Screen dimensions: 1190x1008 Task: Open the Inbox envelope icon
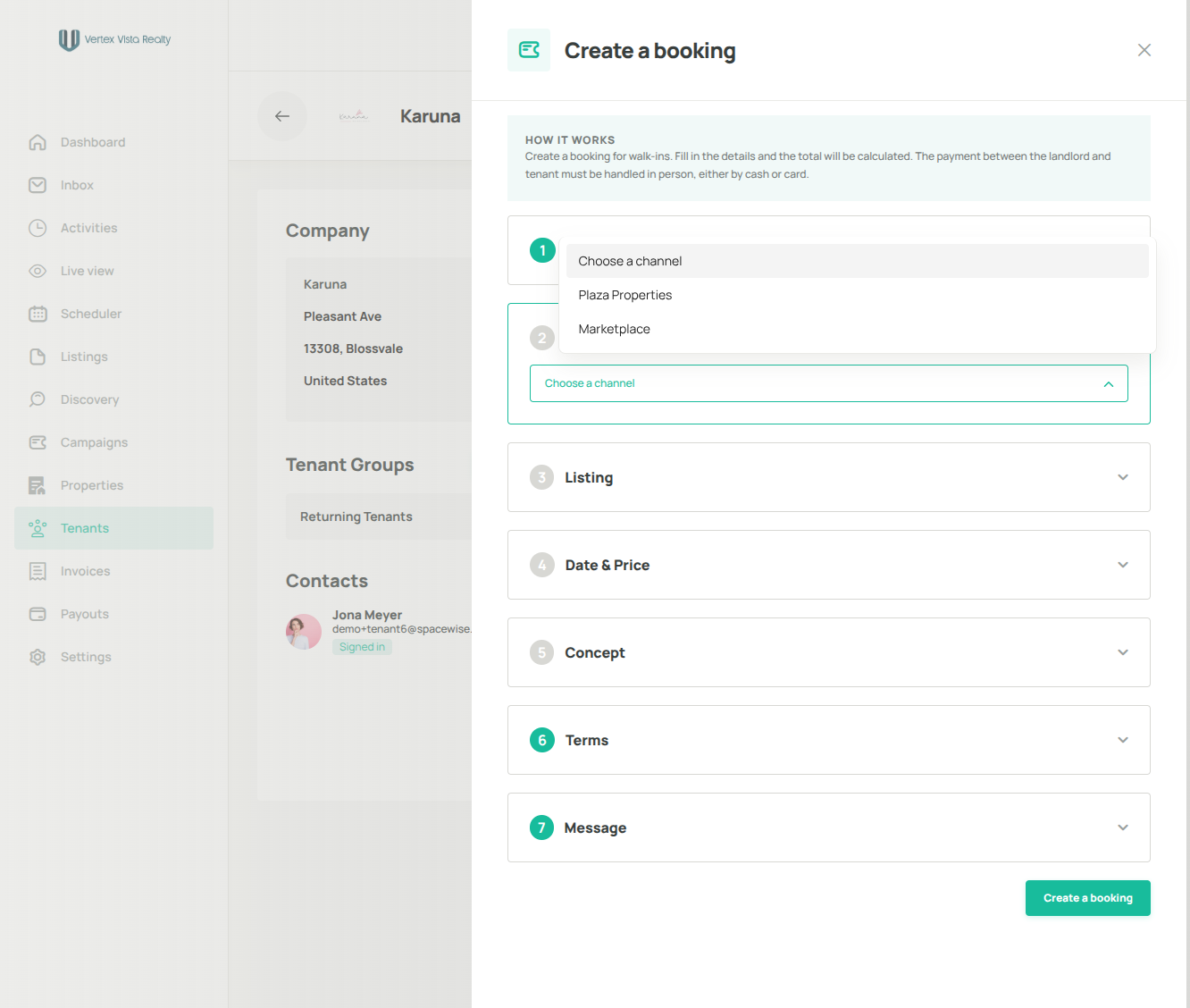38,185
